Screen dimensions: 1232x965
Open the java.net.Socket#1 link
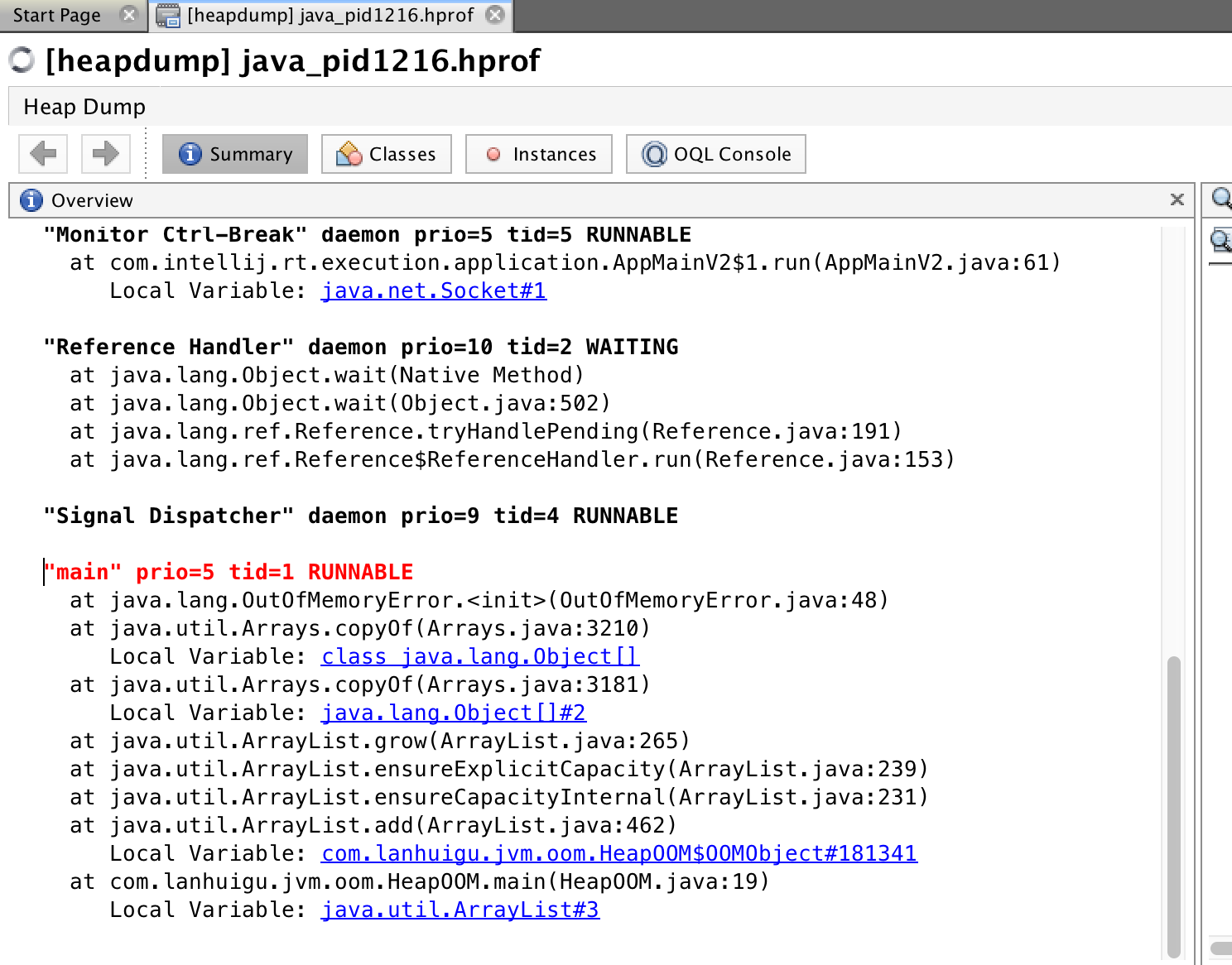(434, 290)
